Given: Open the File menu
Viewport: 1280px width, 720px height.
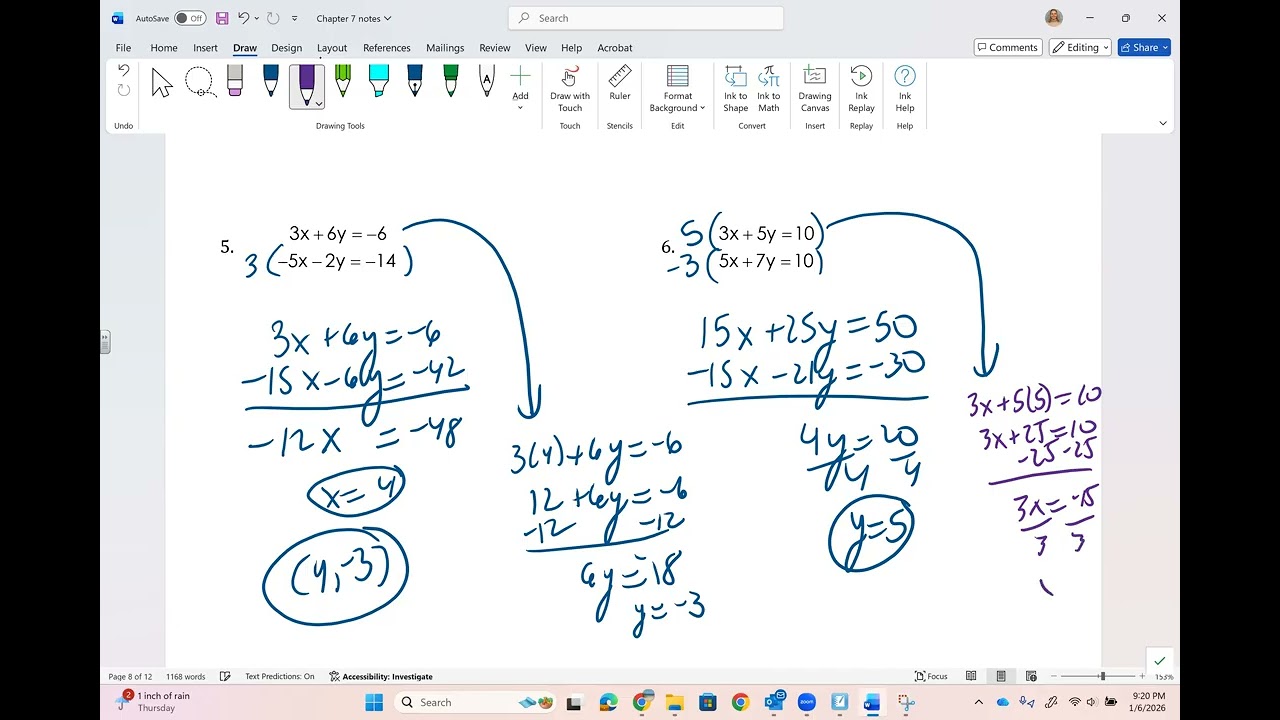Looking at the screenshot, I should tap(123, 47).
